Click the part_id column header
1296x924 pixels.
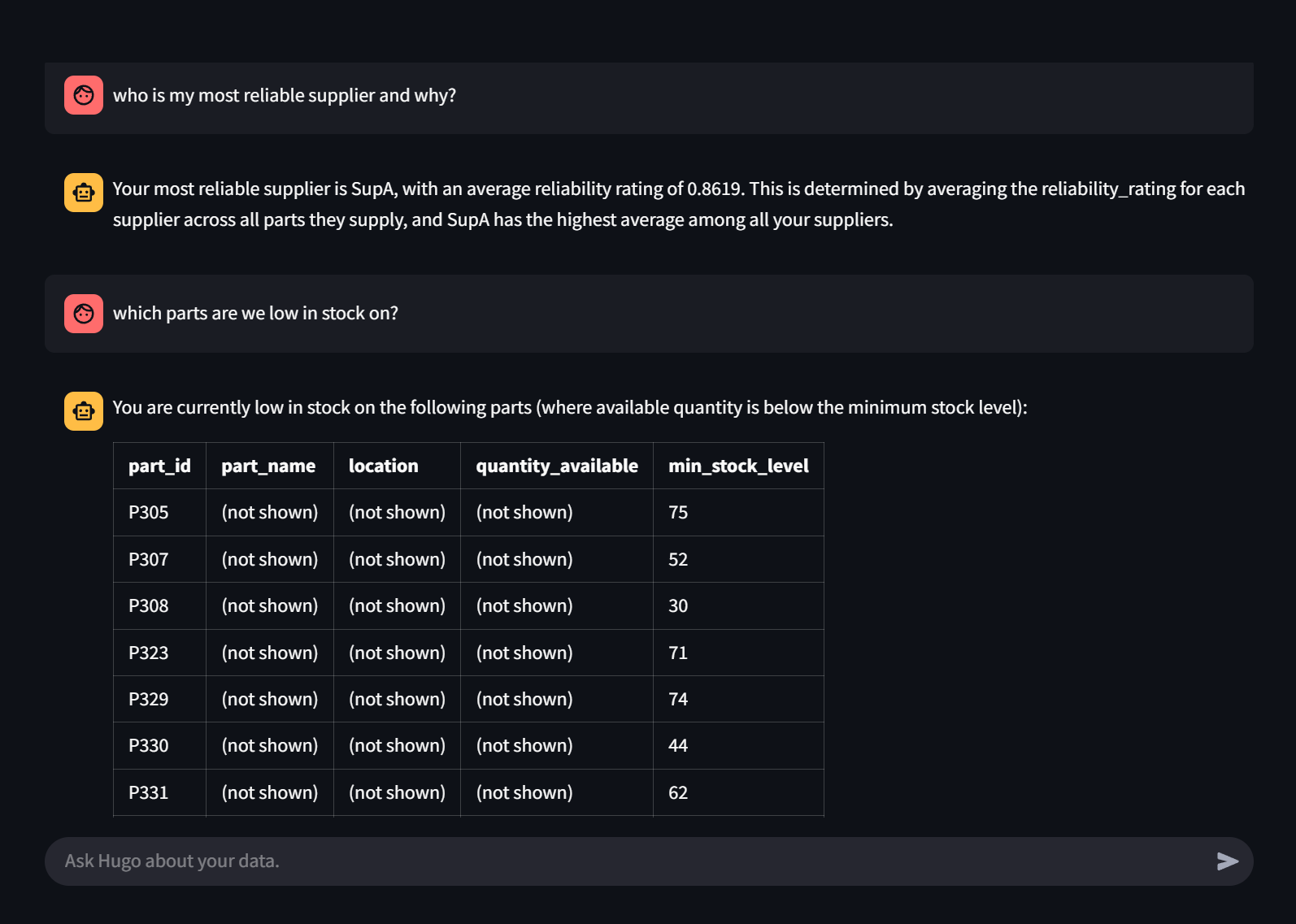159,466
